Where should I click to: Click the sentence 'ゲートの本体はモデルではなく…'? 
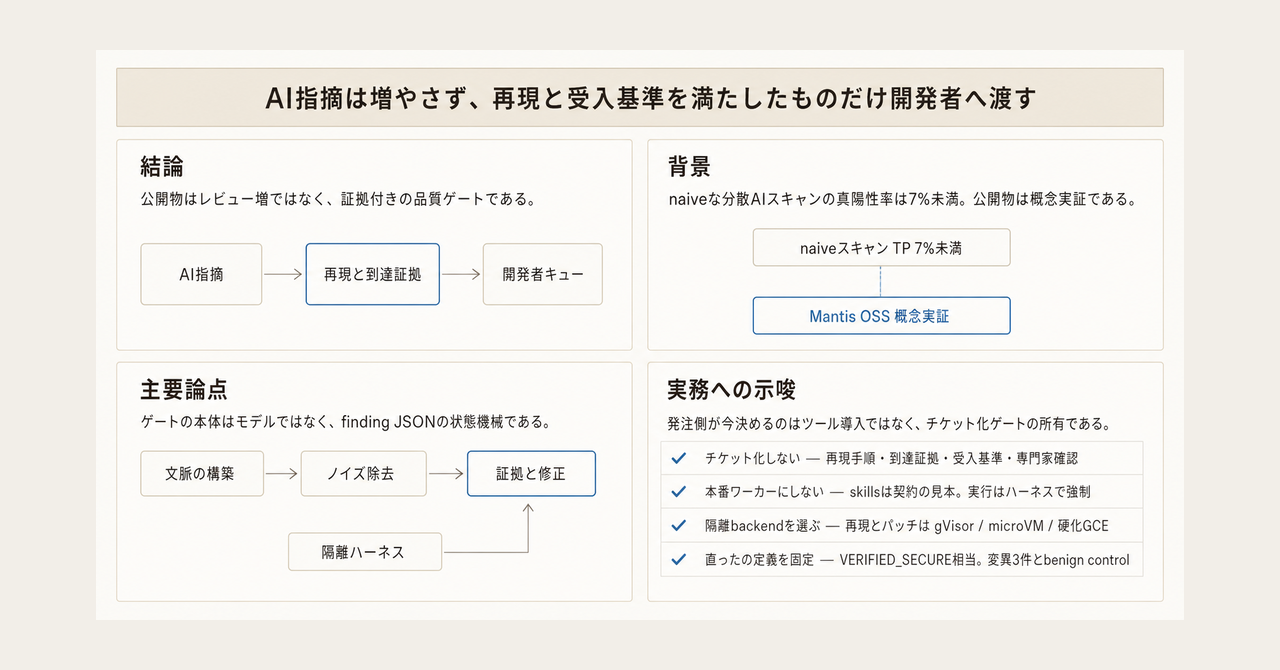346,422
